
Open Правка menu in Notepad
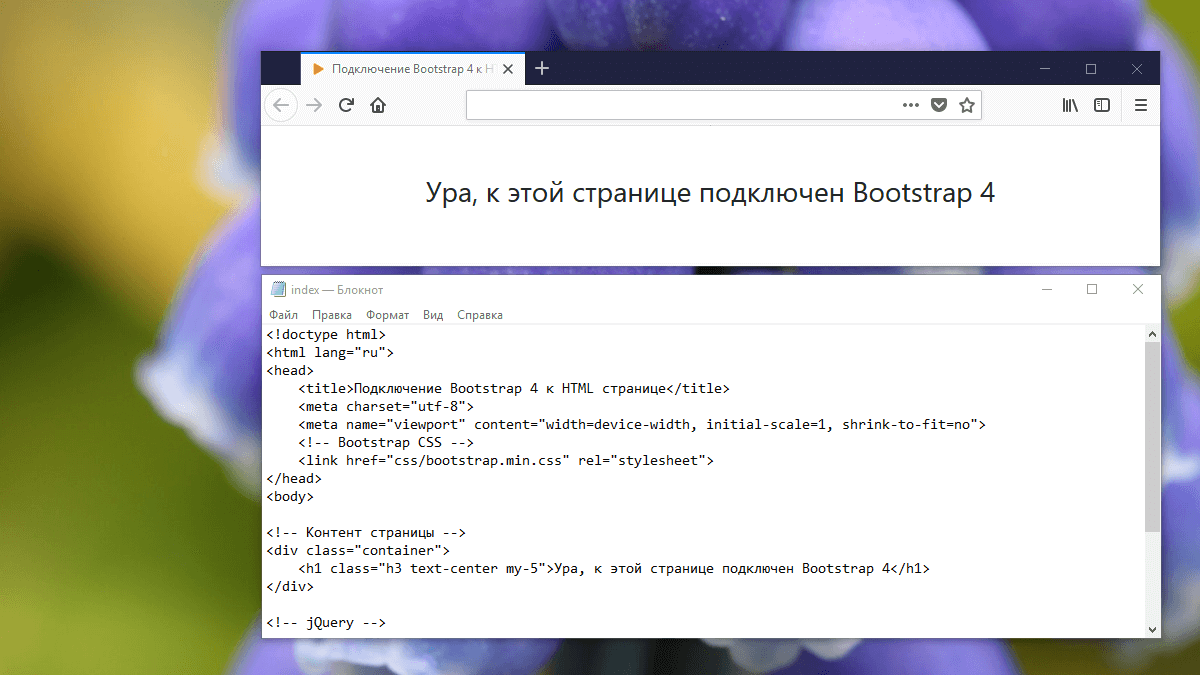pyautogui.click(x=332, y=315)
